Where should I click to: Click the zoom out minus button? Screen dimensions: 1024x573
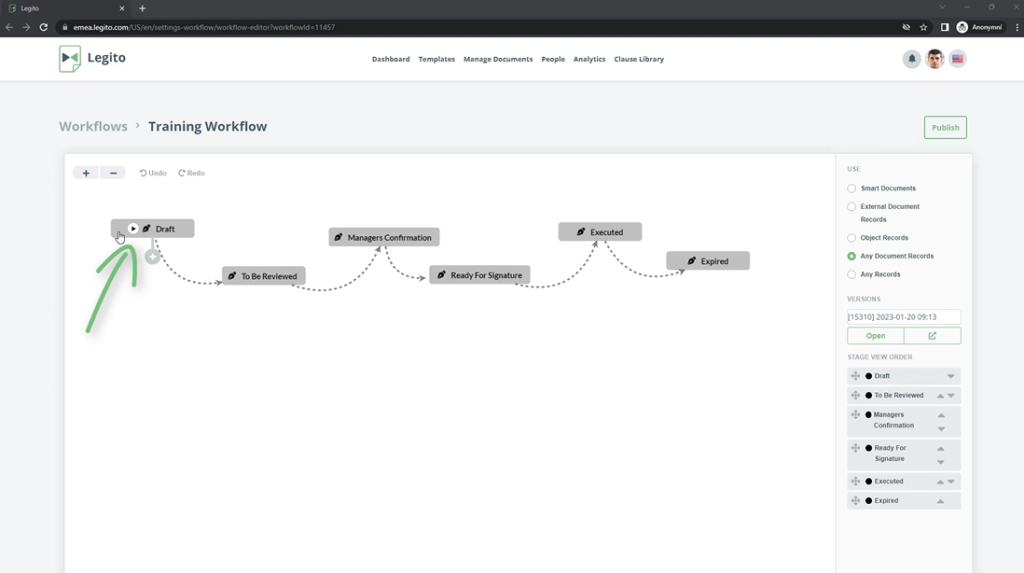pyautogui.click(x=113, y=173)
